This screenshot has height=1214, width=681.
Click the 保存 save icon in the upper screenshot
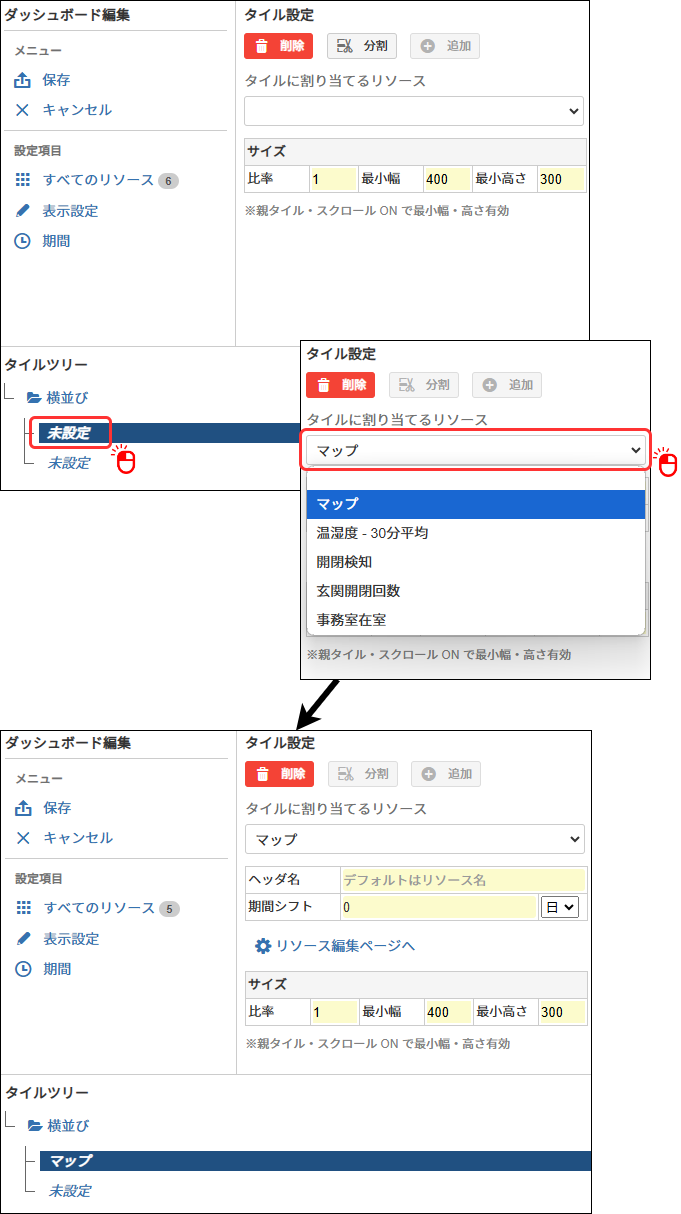point(23,81)
